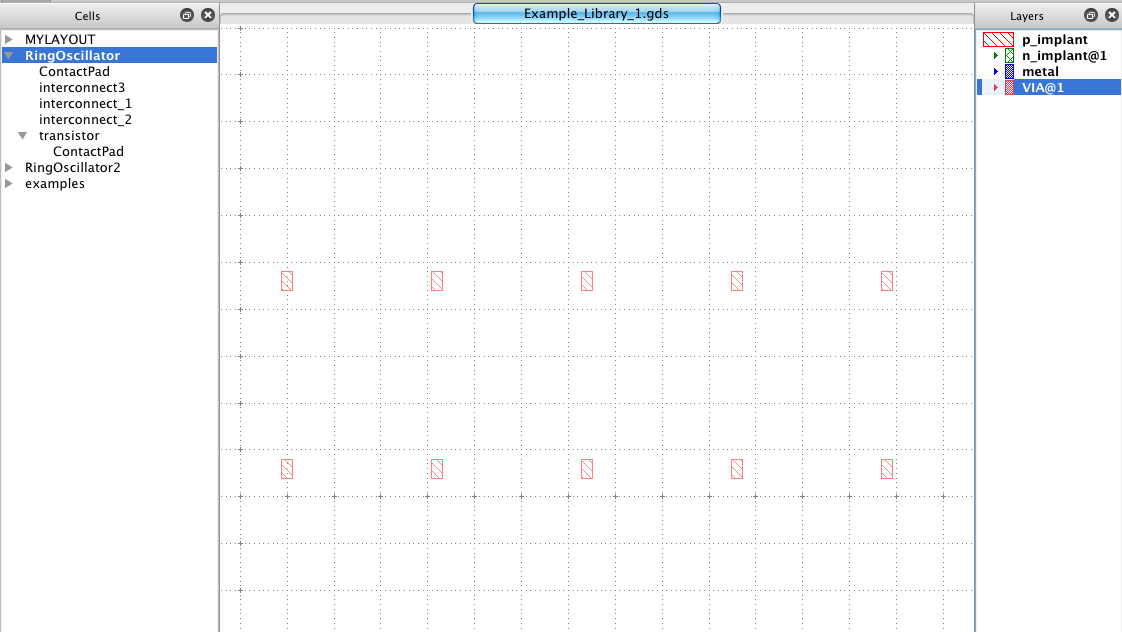This screenshot has height=632, width=1122.
Task: Expand the MYLAYOUT cell
Action: coord(9,39)
